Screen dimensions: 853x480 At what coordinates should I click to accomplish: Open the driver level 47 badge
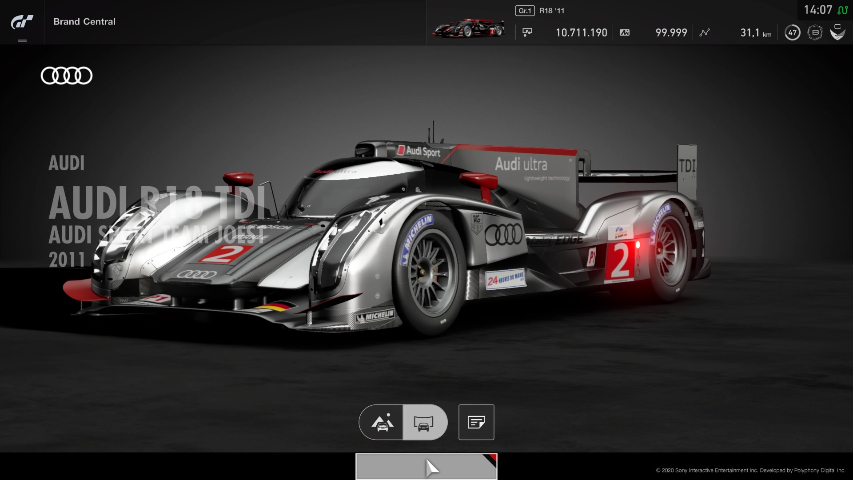pyautogui.click(x=792, y=33)
